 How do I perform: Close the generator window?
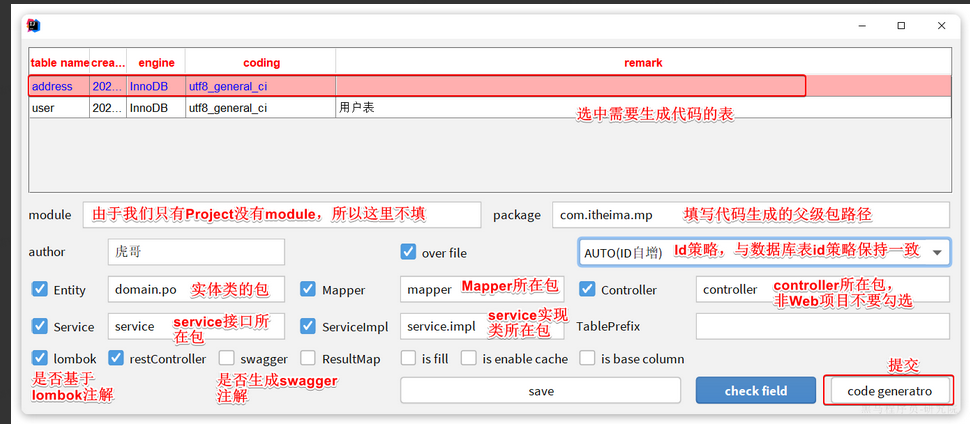pos(941,26)
